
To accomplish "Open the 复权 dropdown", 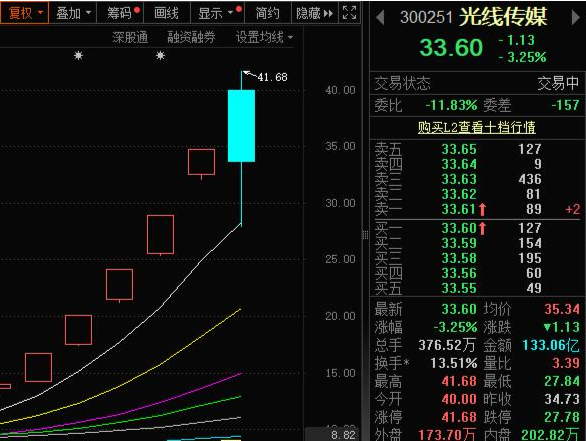I will coord(24,13).
